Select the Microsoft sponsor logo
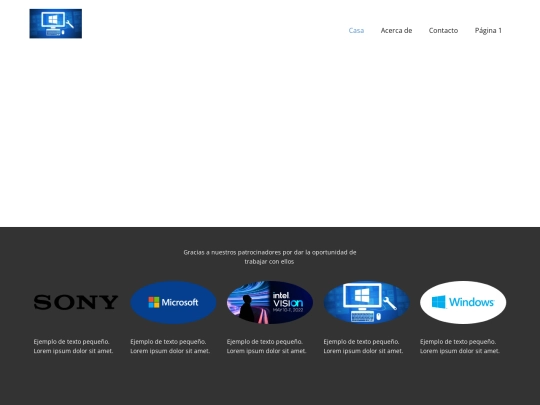This screenshot has height=405, width=540. pos(173,302)
